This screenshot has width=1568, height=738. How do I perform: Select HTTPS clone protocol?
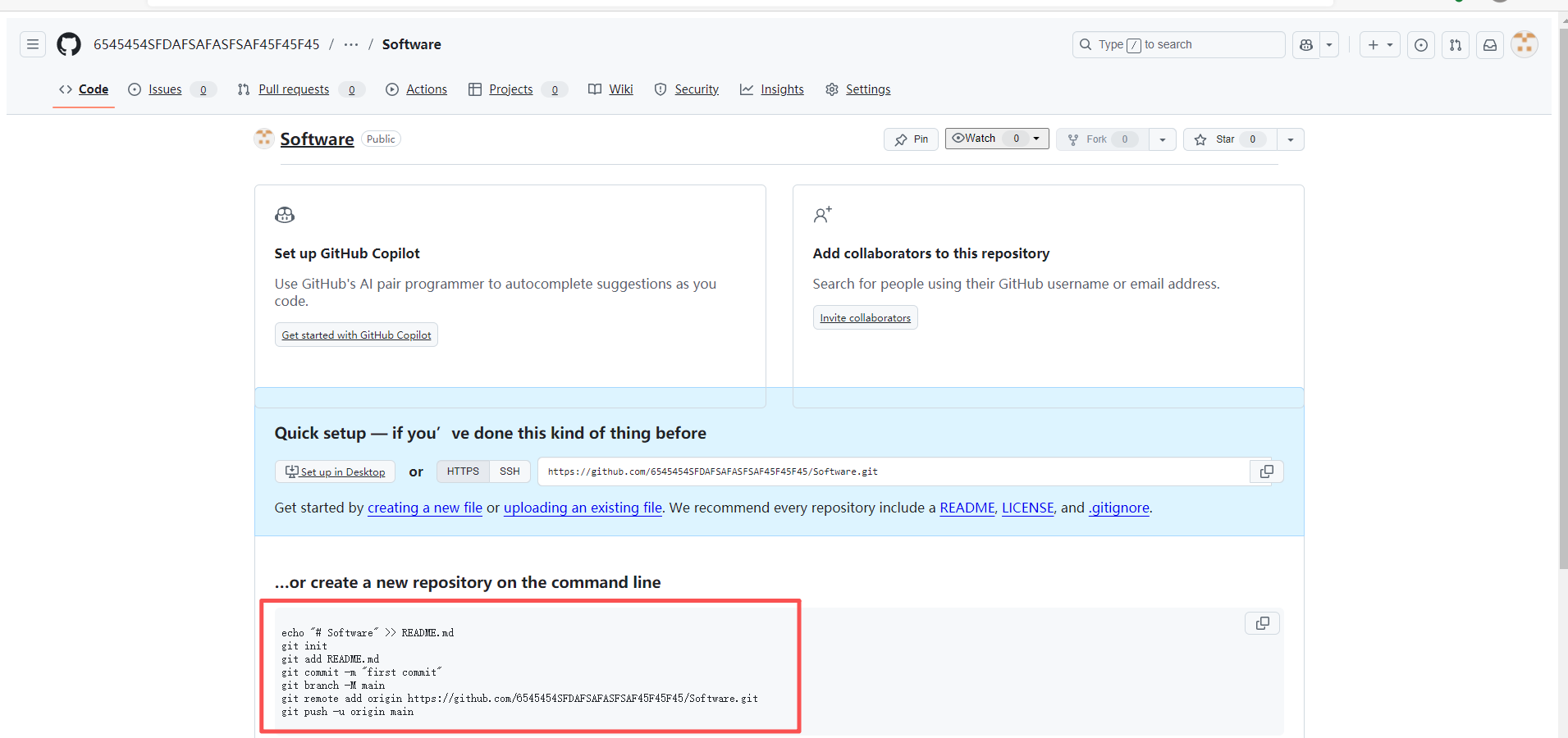click(463, 471)
